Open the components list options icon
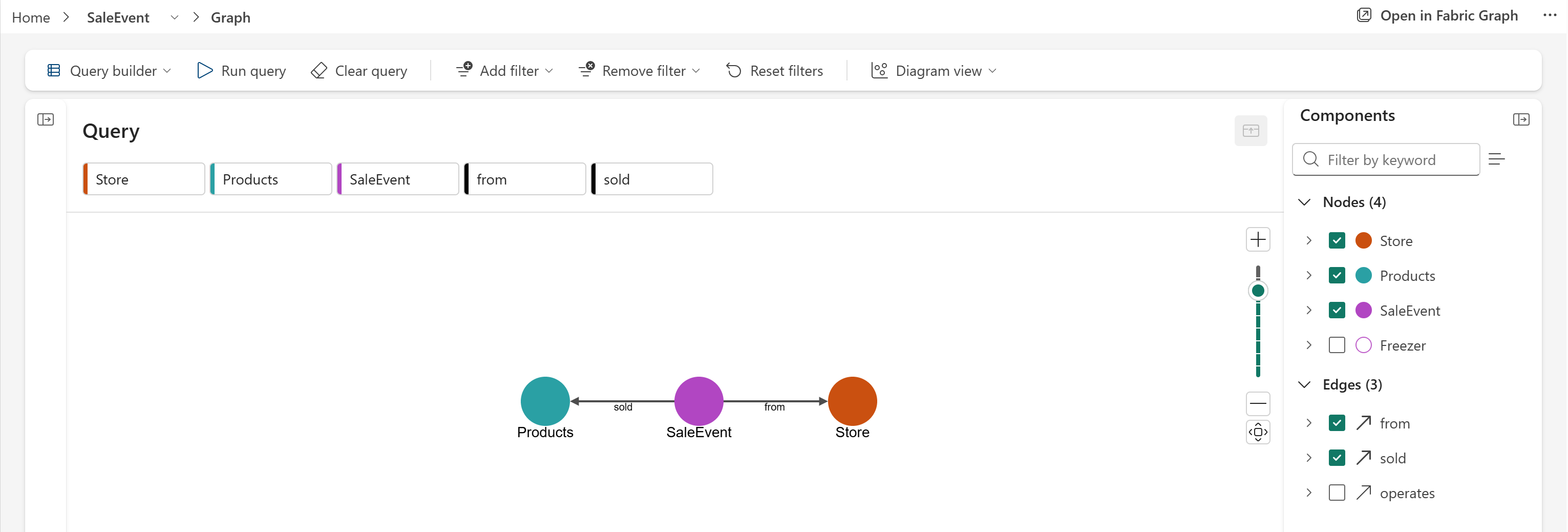This screenshot has width=1568, height=532. (1497, 159)
